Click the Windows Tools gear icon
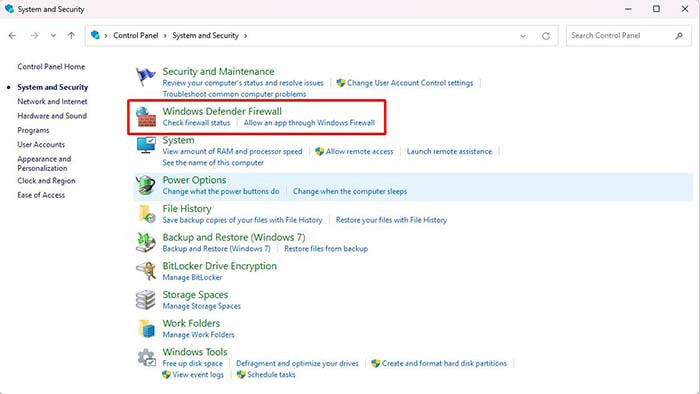The height and width of the screenshot is (394, 700). 146,357
